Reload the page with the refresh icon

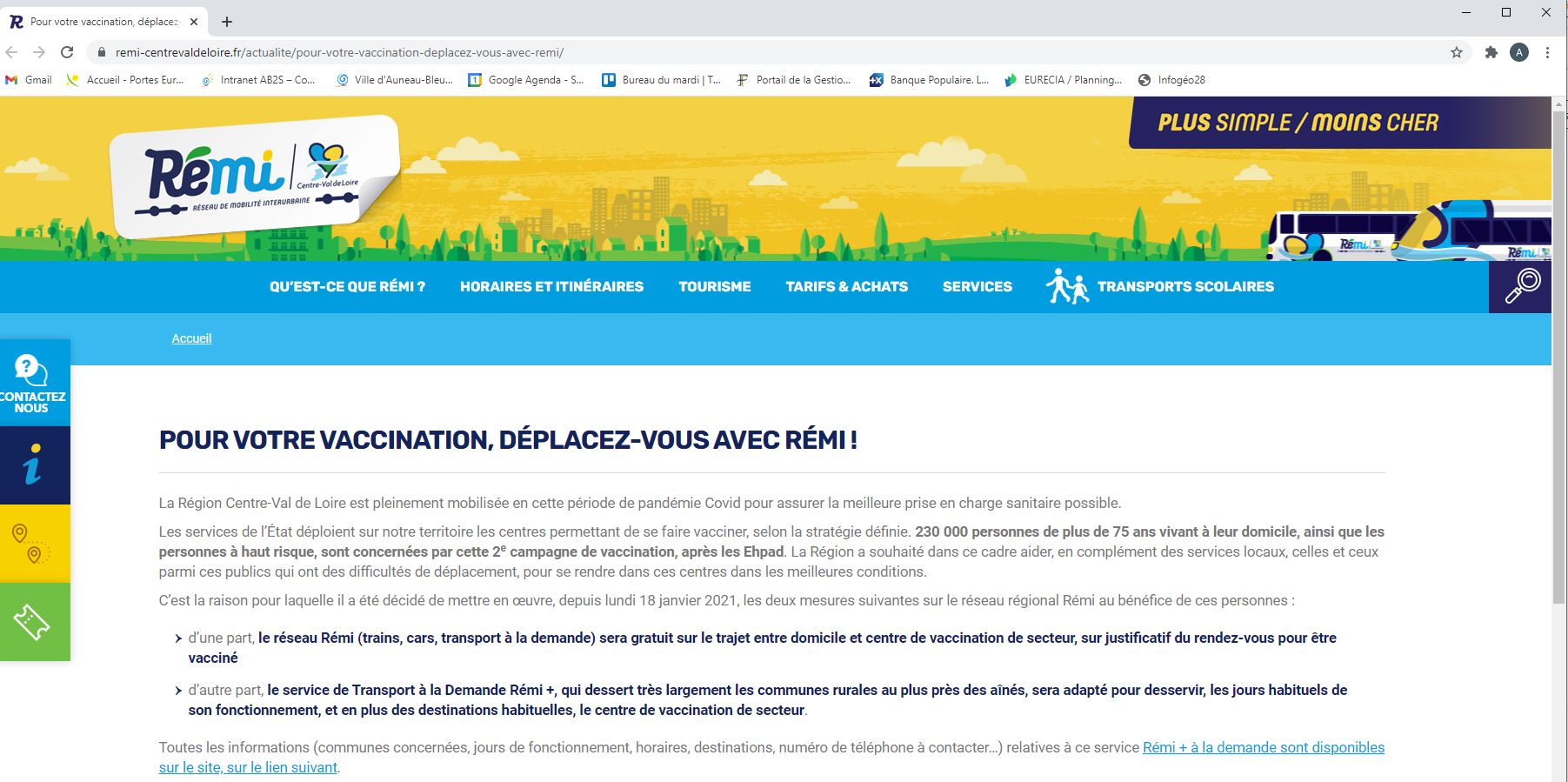pos(67,52)
